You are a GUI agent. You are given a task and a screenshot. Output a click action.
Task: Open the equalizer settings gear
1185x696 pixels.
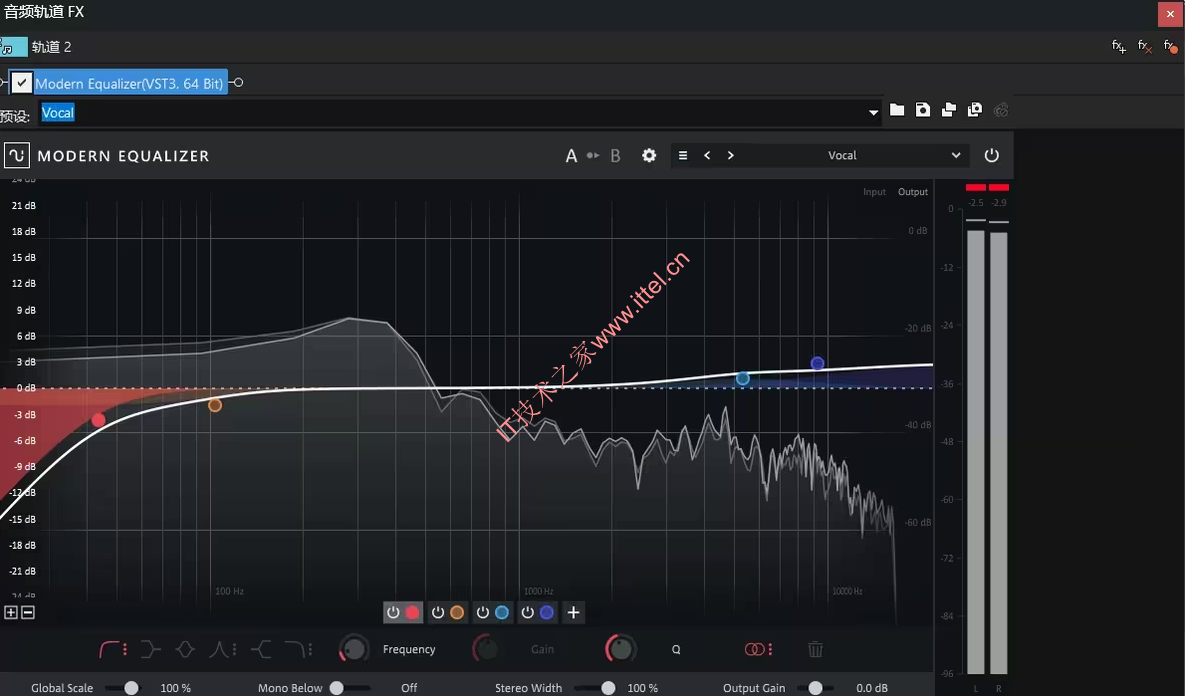pyautogui.click(x=649, y=155)
